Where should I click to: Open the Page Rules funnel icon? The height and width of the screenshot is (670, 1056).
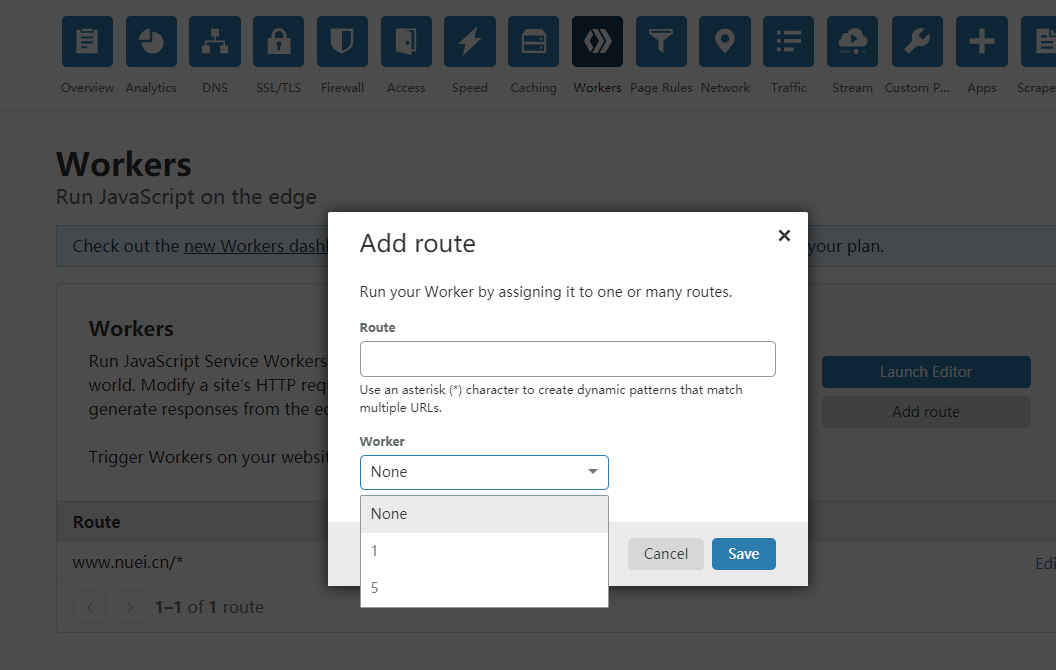(661, 42)
